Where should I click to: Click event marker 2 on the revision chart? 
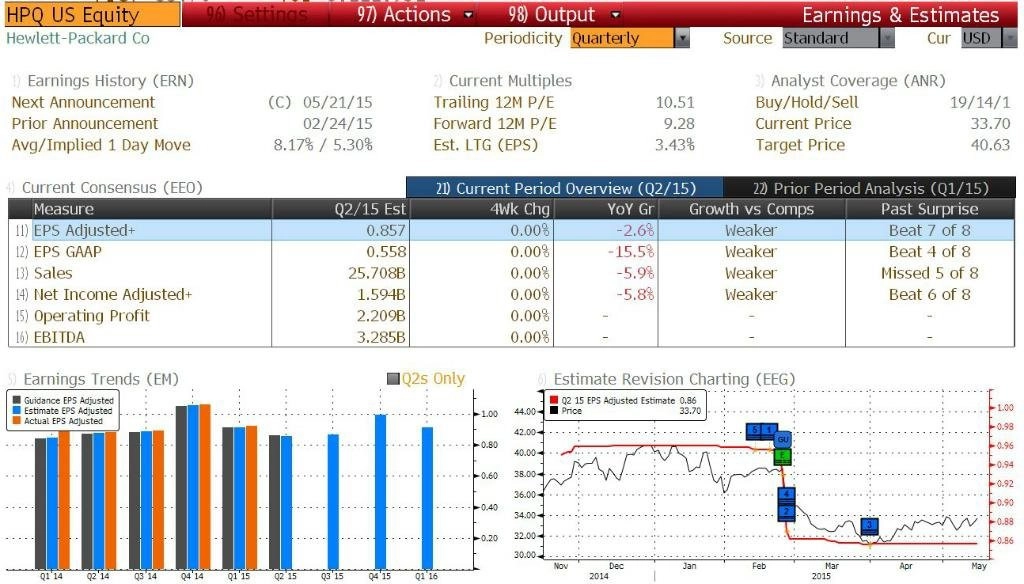point(787,512)
